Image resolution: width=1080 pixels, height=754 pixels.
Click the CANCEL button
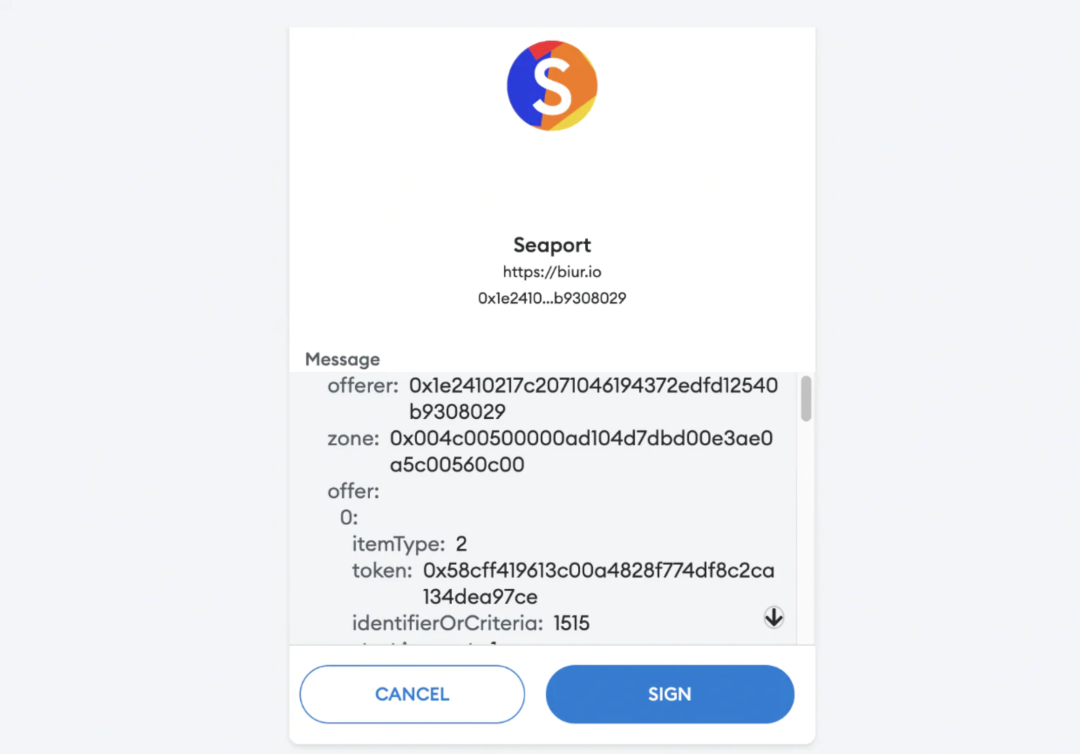412,694
